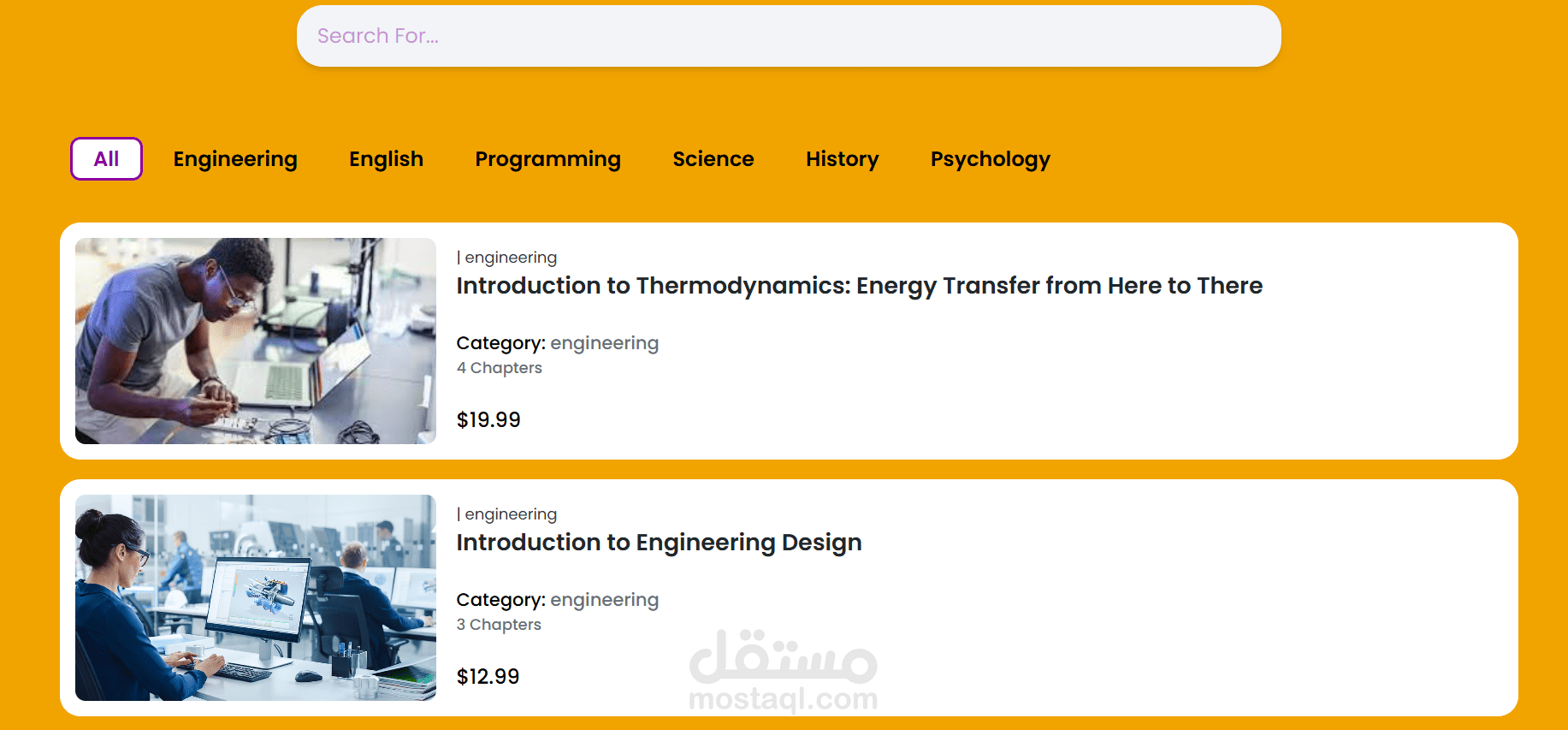1568x730 pixels.
Task: Click Thermodynamics card's Category: engineering text
Action: [557, 343]
